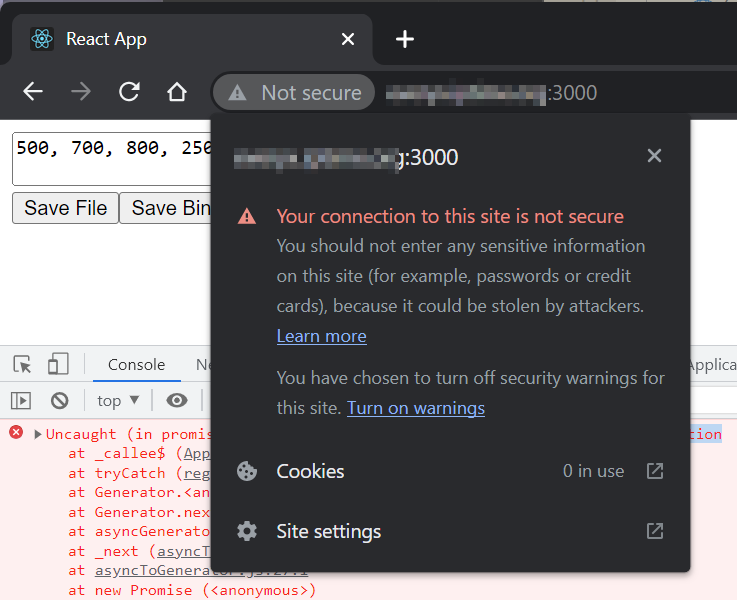737x600 pixels.
Task: Click the Turn on warnings link
Action: [x=416, y=408]
